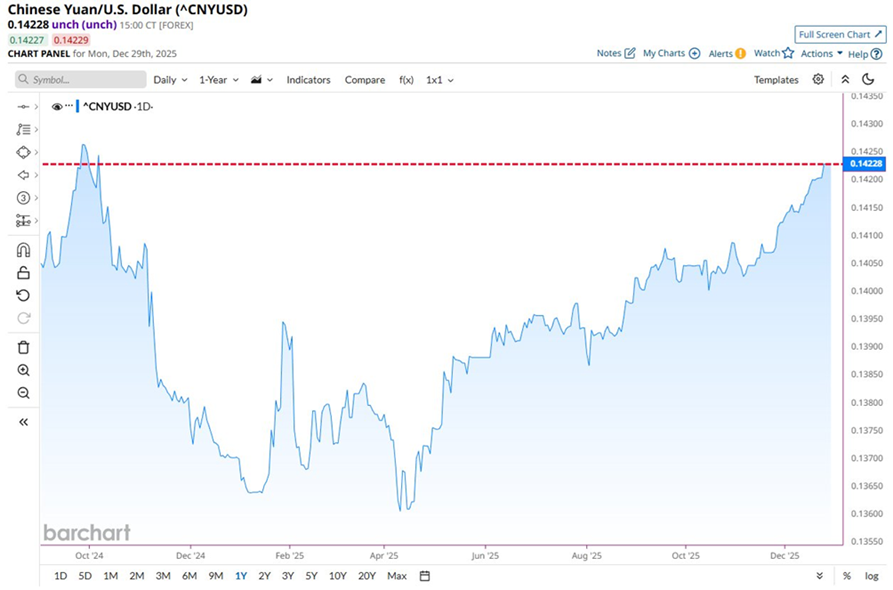Viewport: 893px width, 590px height.
Task: Open the Help link
Action: tap(858, 54)
